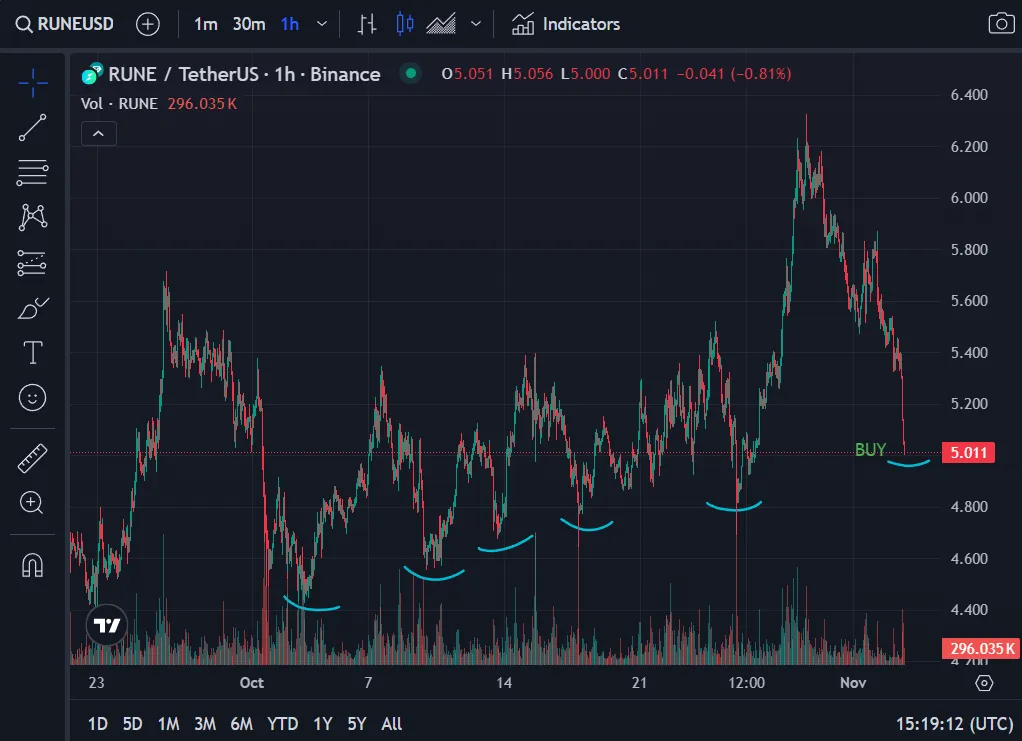
Task: Select the horizontal lines Fibonacci tool
Action: 33,173
